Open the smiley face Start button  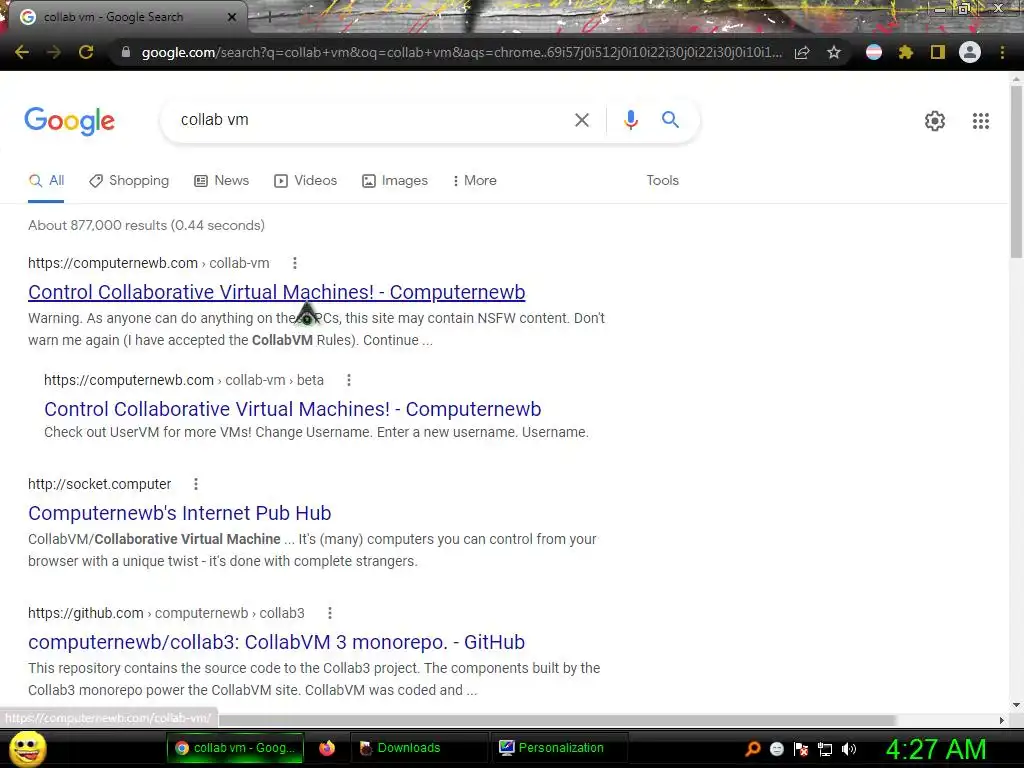(27, 748)
